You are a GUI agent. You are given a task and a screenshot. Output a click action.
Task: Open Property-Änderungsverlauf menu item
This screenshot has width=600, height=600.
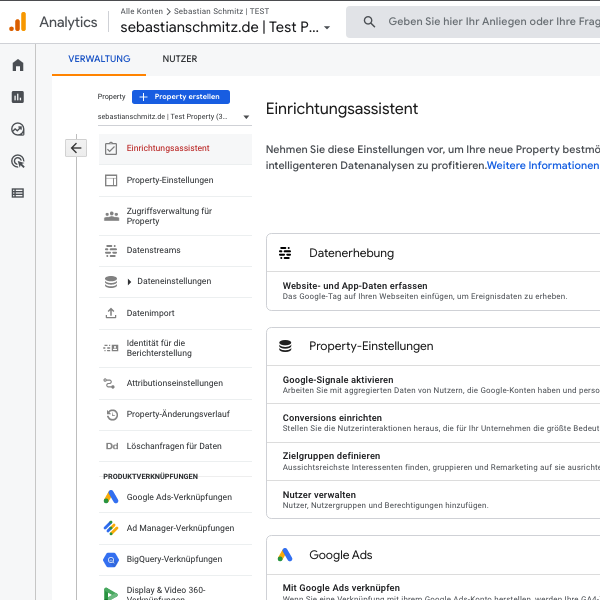click(x=175, y=414)
